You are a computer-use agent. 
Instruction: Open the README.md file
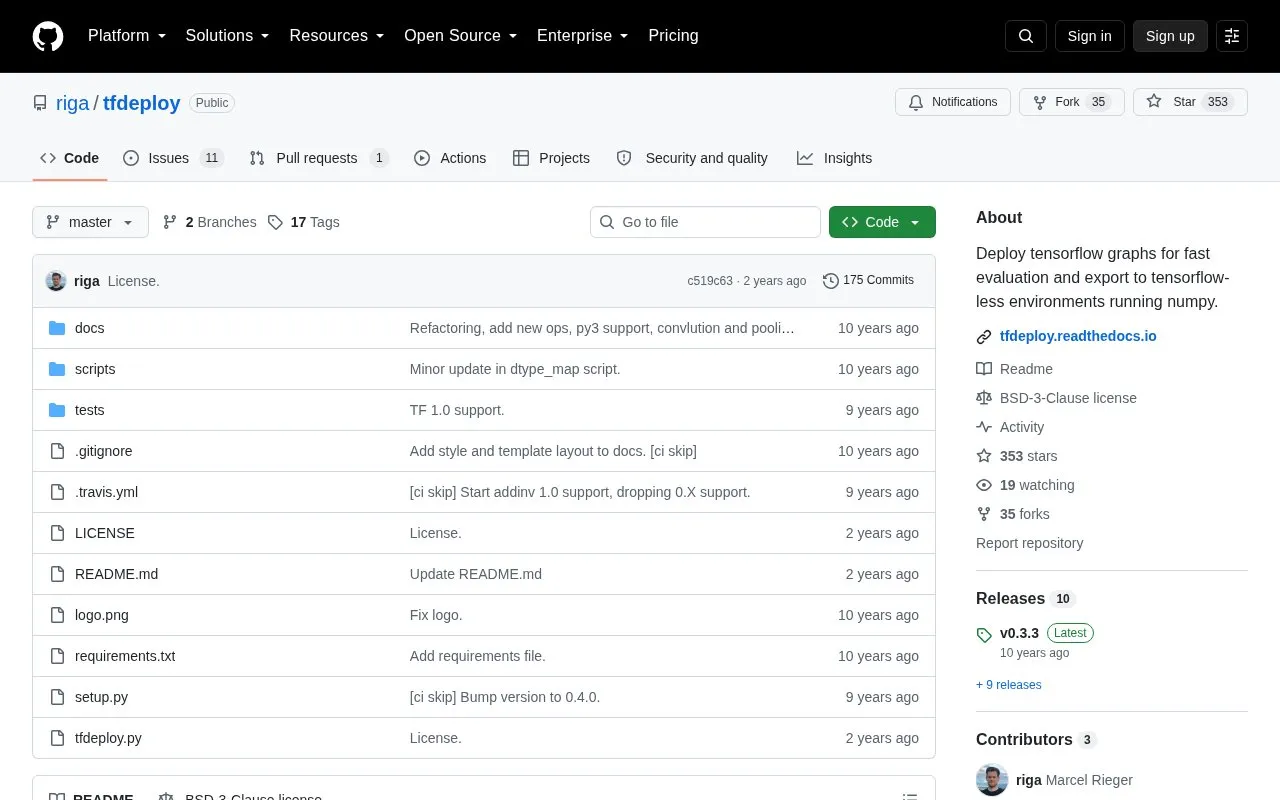pyautogui.click(x=116, y=574)
